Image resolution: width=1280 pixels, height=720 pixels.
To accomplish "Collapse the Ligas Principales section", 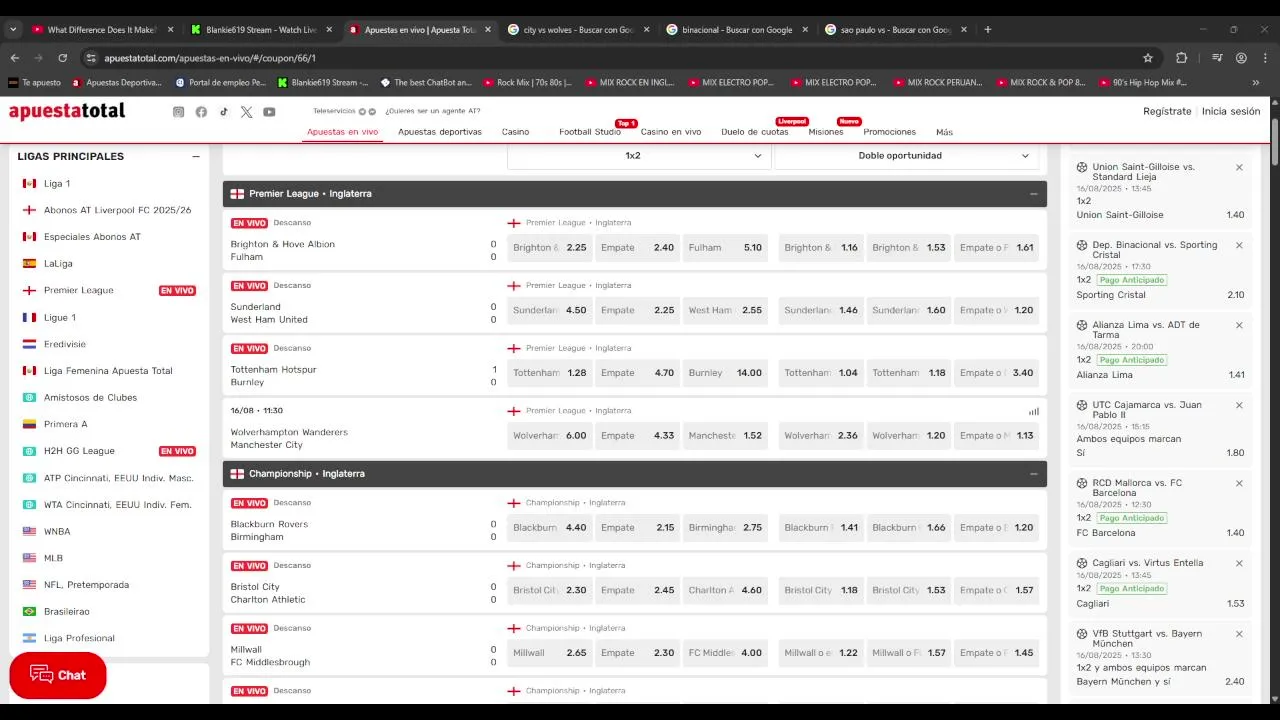I will 196,157.
